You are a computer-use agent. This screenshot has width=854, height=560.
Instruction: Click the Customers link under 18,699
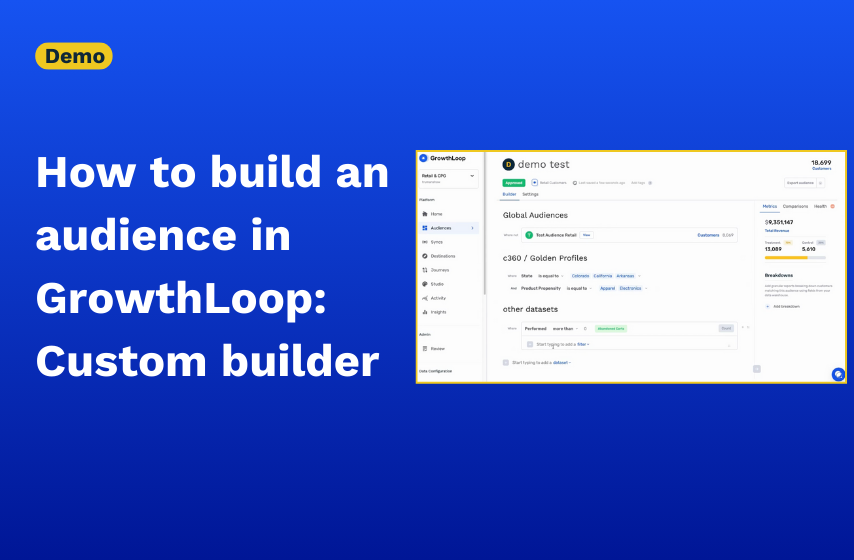pyautogui.click(x=821, y=169)
